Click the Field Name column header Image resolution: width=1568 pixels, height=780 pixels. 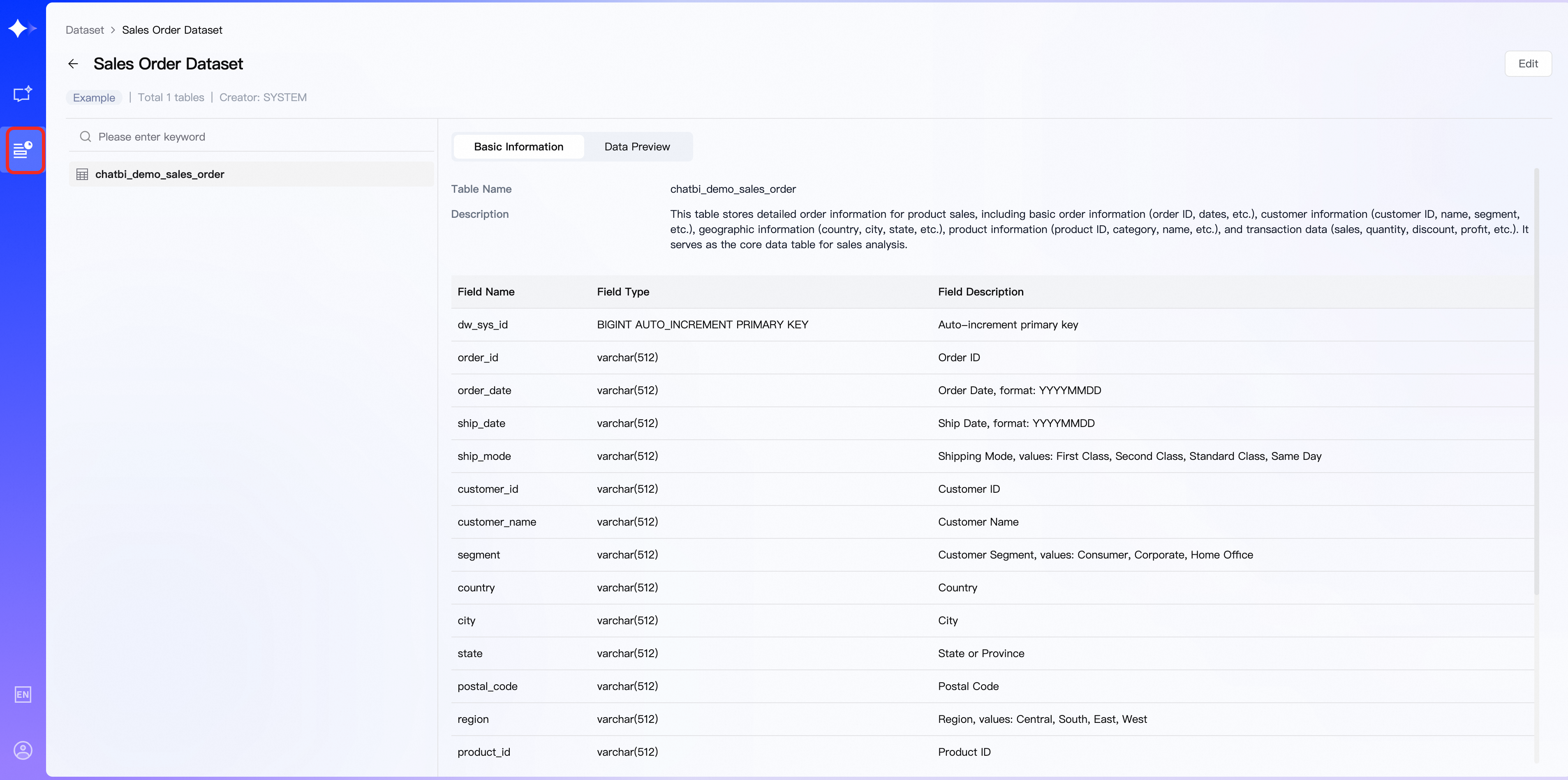(486, 292)
